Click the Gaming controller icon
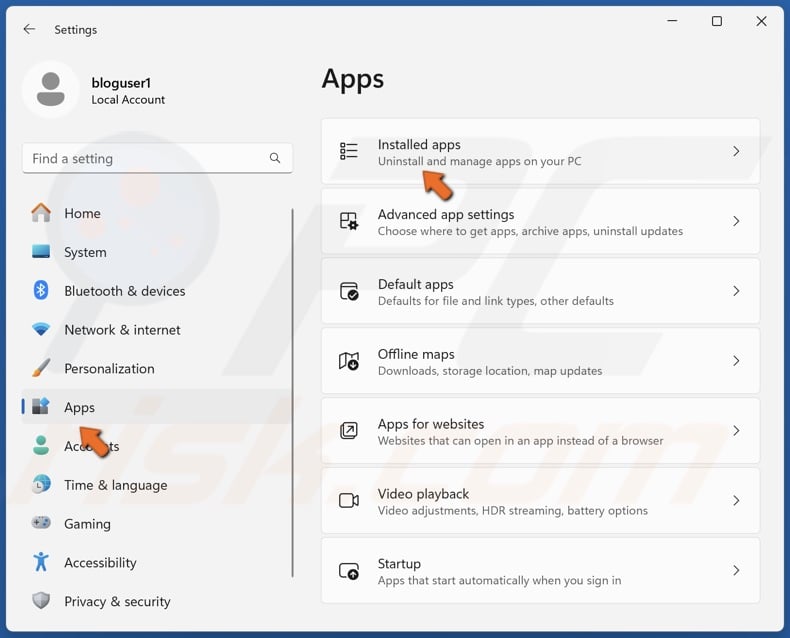The width and height of the screenshot is (790, 638). click(x=41, y=523)
